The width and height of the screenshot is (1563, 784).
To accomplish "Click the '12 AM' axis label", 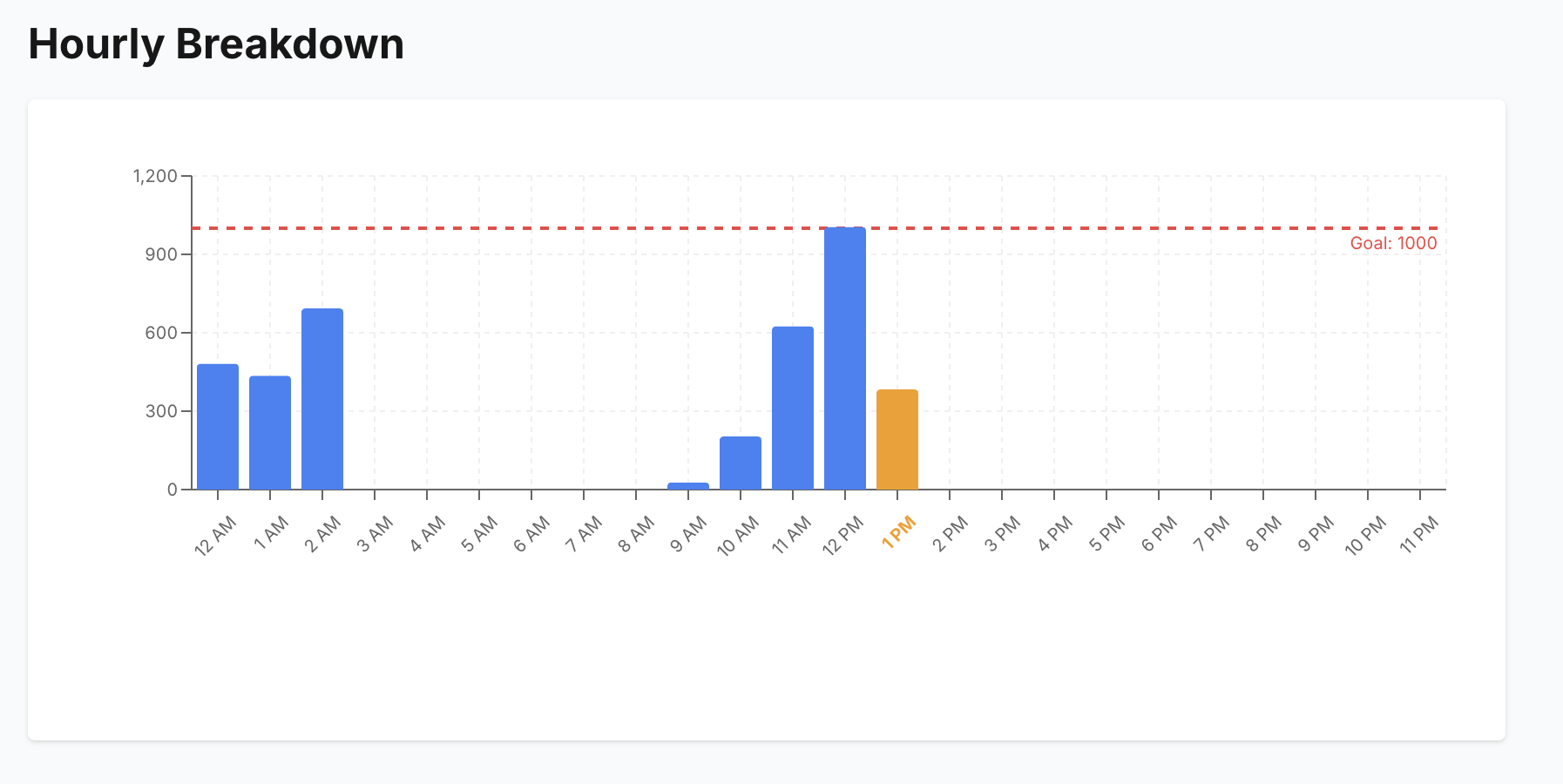I will 215,536.
